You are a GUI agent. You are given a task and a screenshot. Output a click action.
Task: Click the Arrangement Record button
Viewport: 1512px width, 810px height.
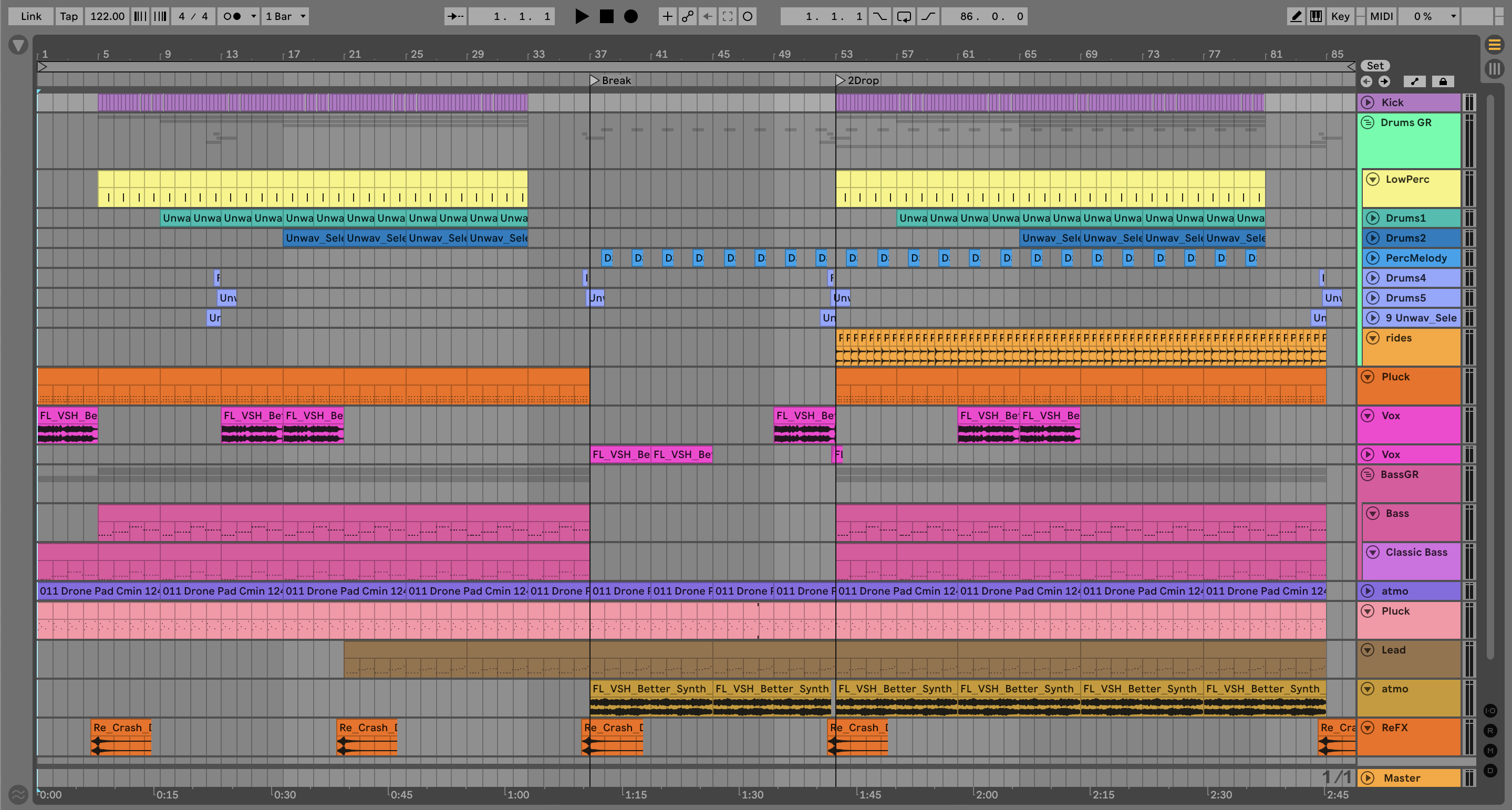tap(631, 16)
